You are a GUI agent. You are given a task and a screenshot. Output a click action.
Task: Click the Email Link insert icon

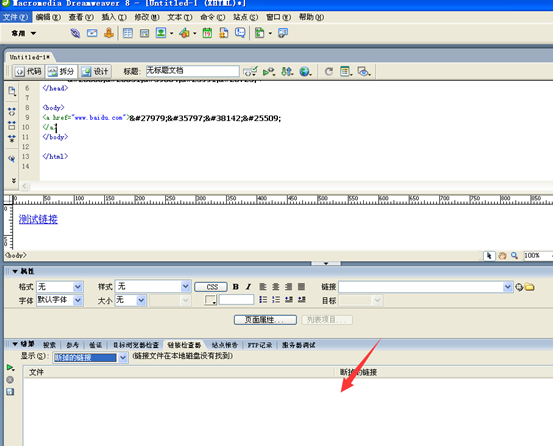(x=92, y=33)
